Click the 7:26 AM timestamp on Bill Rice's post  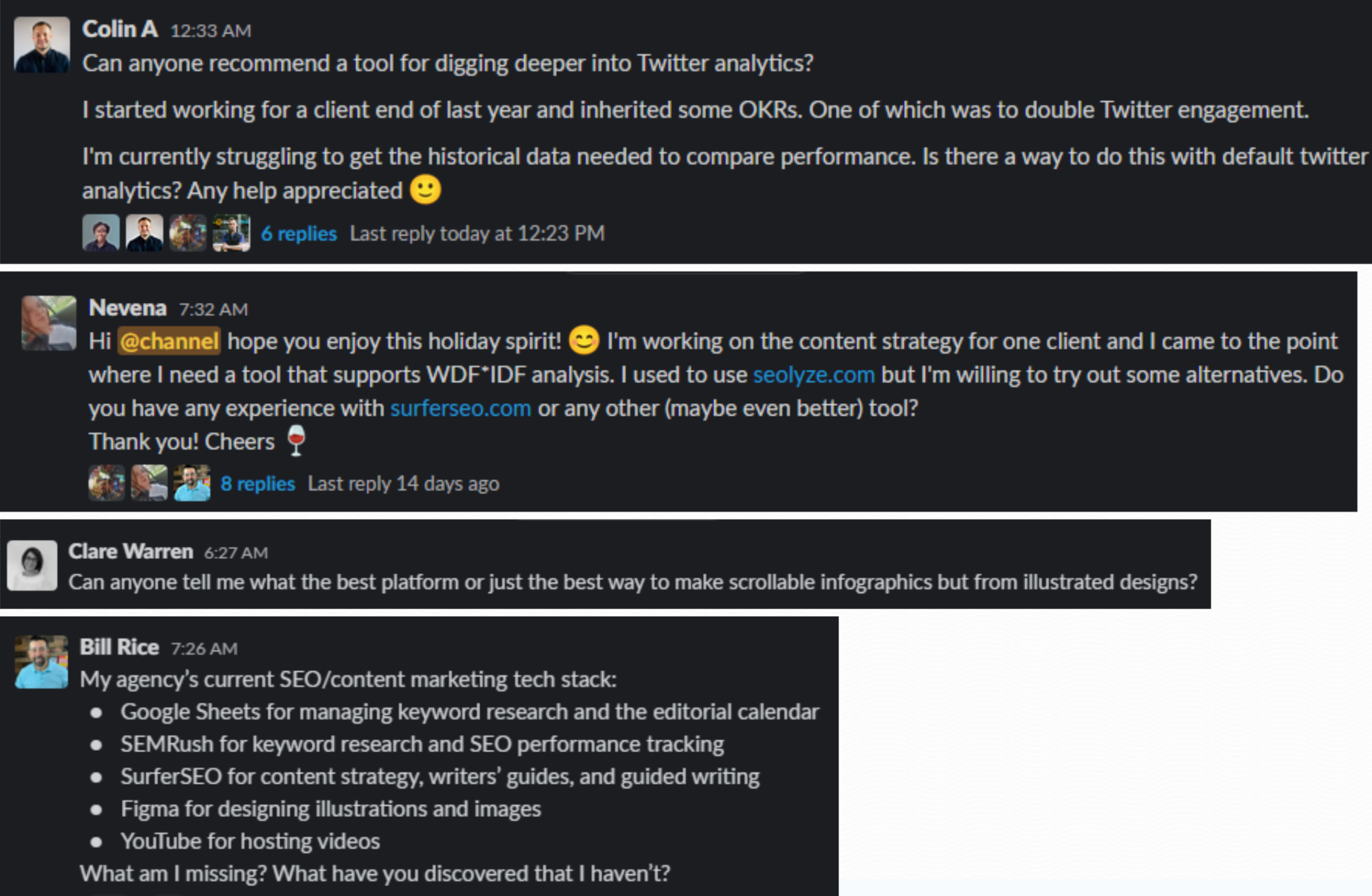pos(204,648)
